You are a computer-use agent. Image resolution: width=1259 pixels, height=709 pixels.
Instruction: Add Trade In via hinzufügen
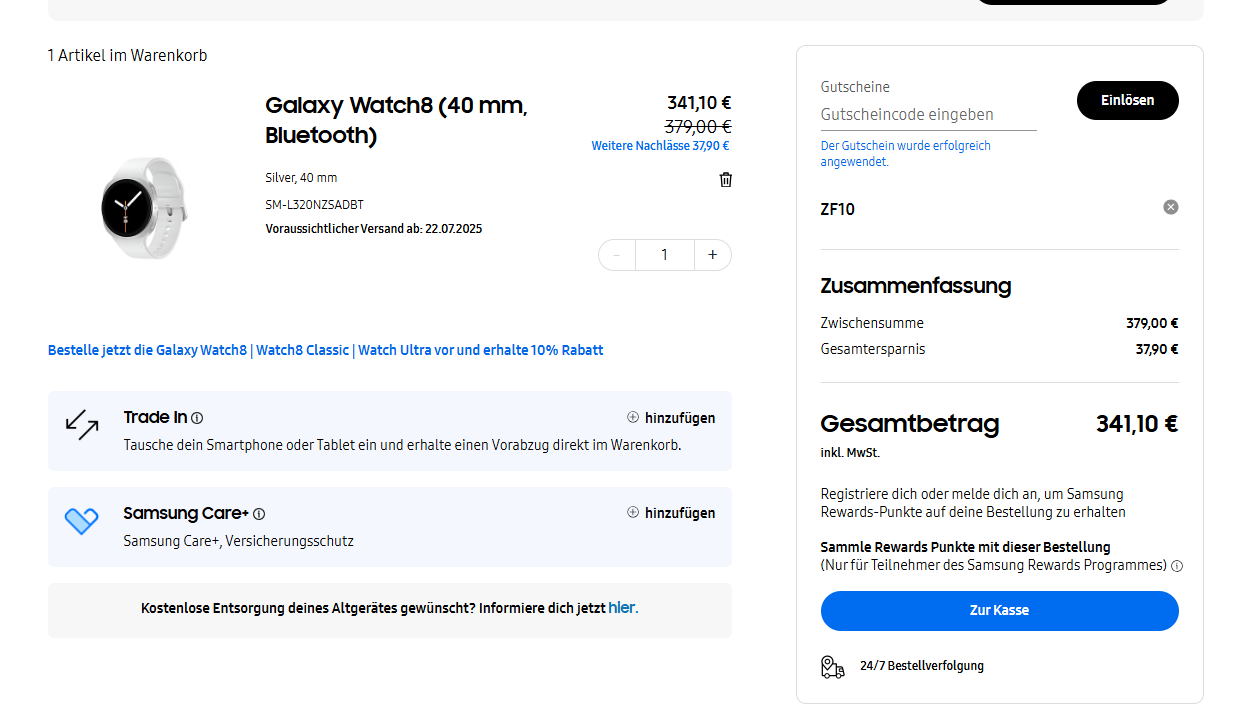[671, 418]
